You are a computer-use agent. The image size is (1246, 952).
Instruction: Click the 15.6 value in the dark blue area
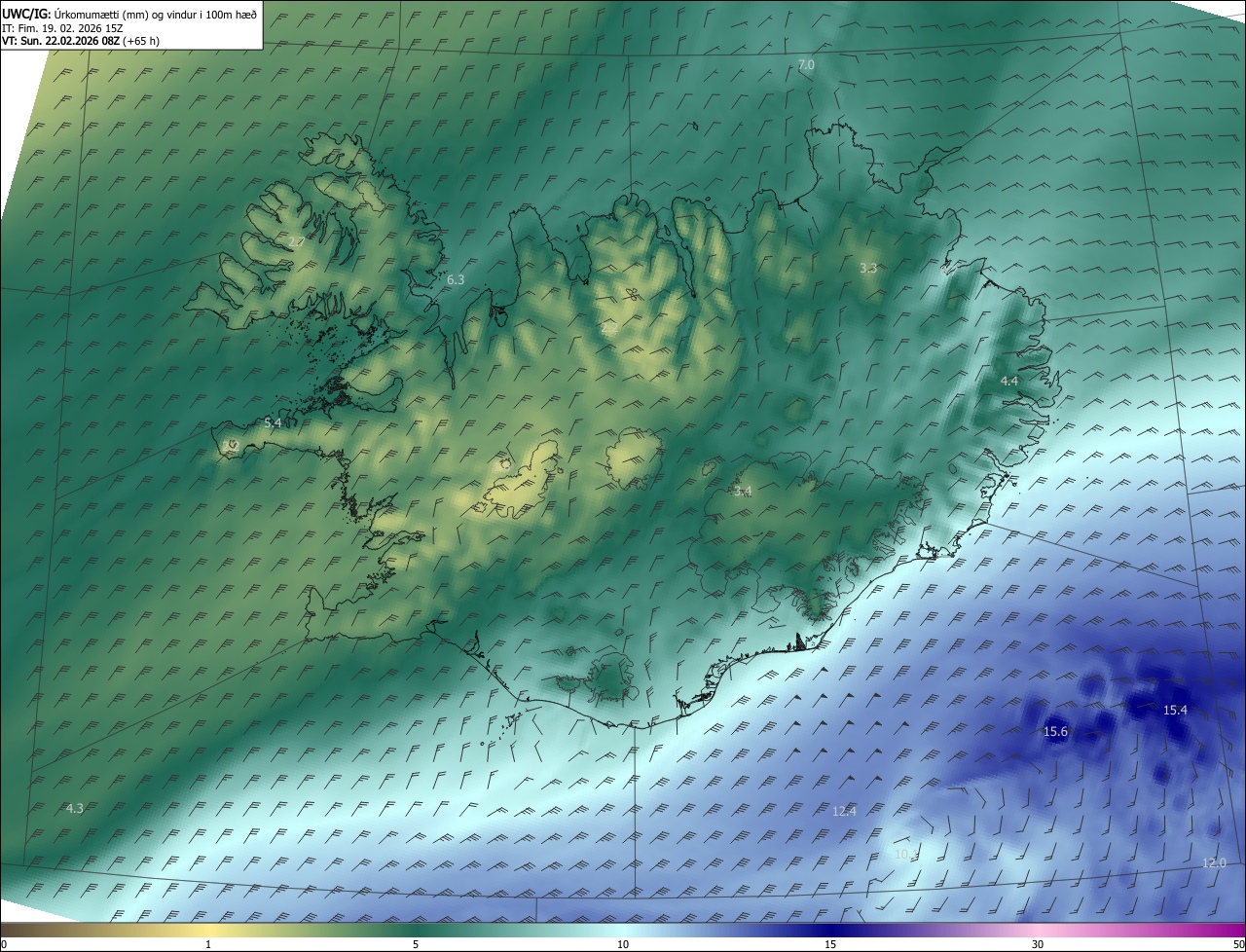tap(1055, 731)
